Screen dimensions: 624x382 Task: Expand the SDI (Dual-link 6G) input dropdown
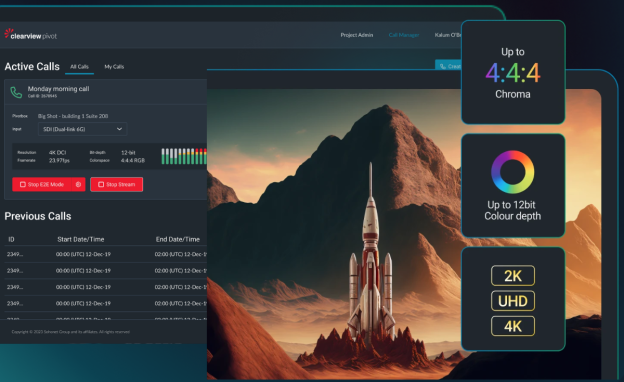click(x=82, y=129)
